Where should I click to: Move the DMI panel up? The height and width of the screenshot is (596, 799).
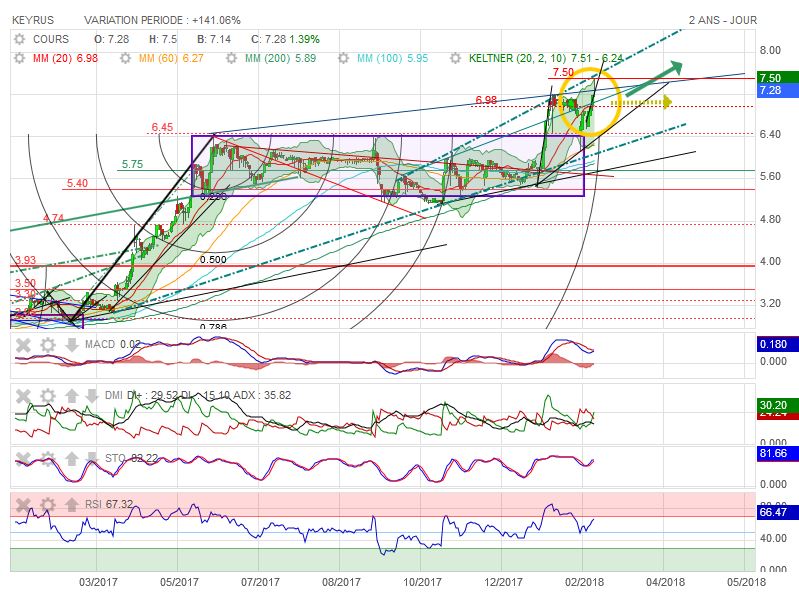(x=71, y=396)
